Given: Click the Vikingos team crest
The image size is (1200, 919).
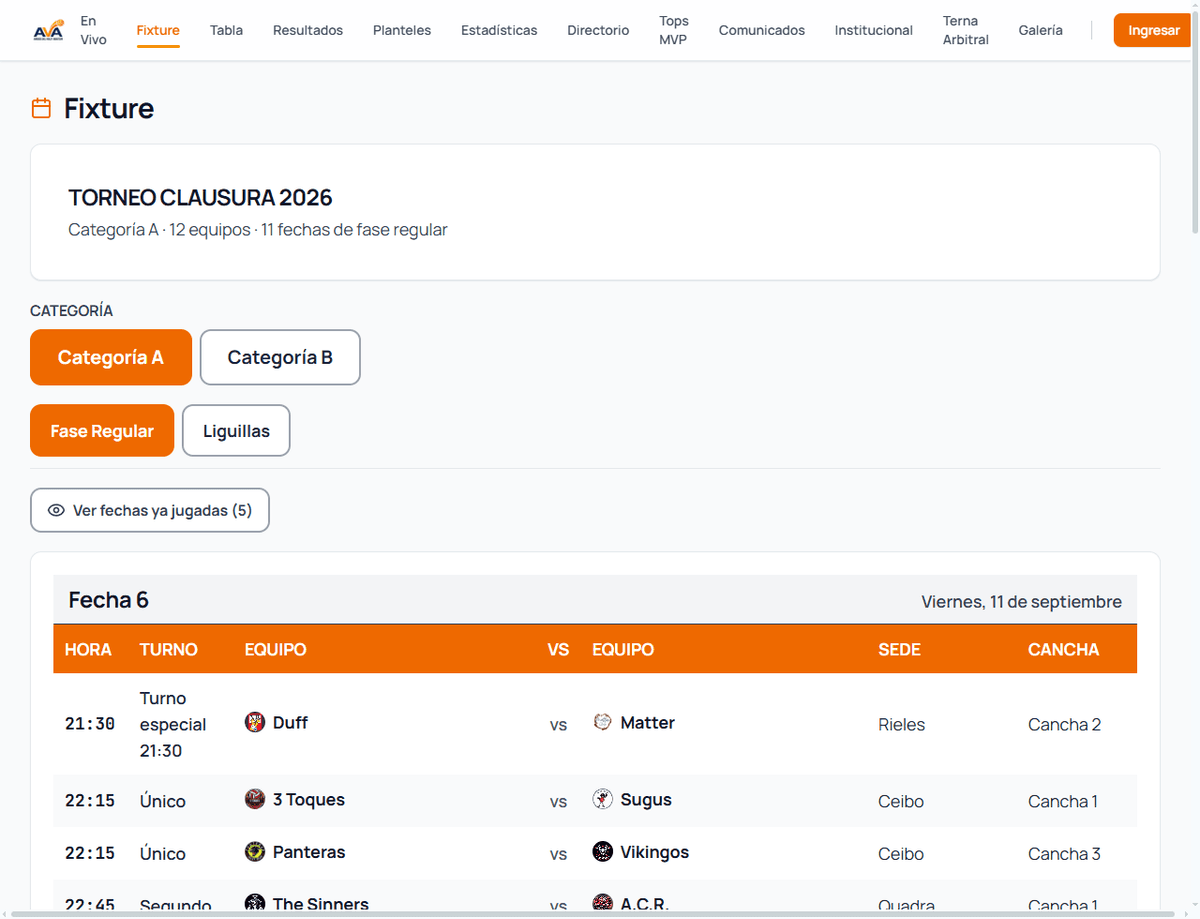Looking at the screenshot, I should tap(602, 852).
